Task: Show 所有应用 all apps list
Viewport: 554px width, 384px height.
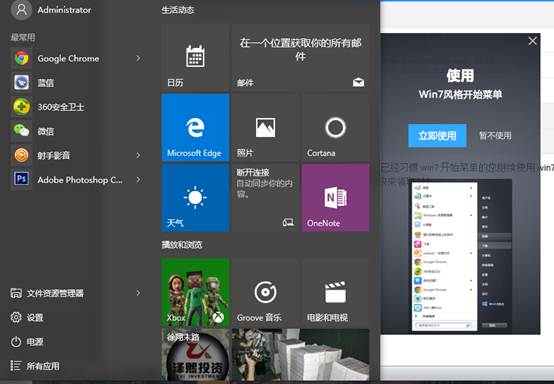Action: tap(35, 366)
